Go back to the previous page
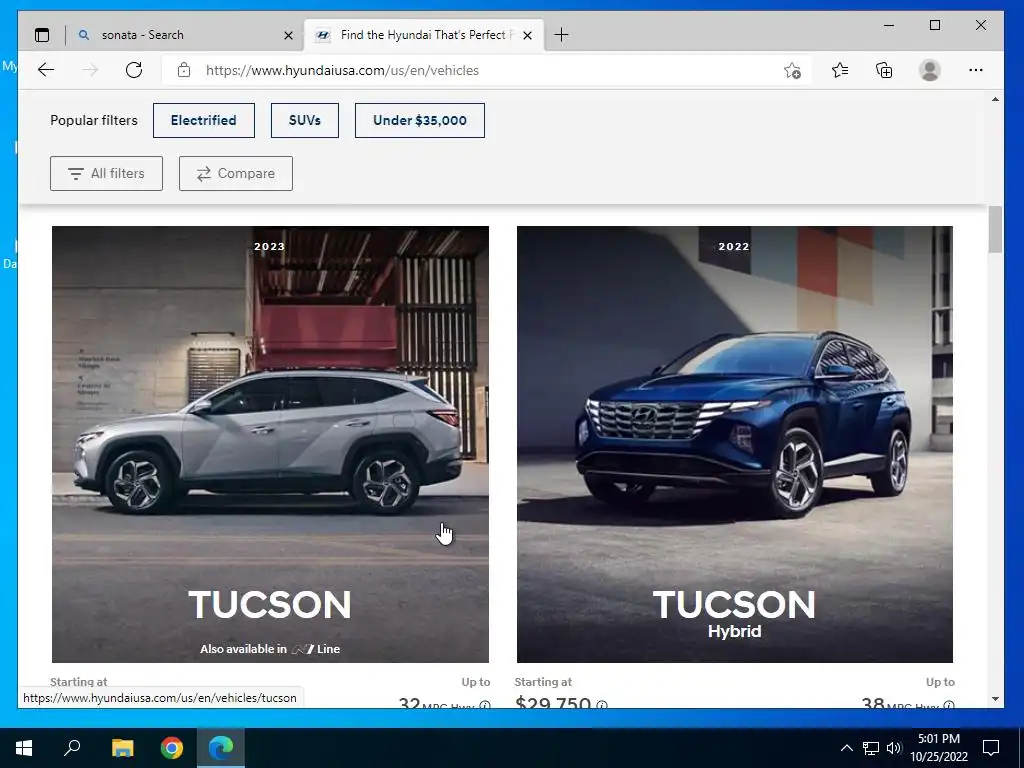The image size is (1024, 768). (46, 70)
